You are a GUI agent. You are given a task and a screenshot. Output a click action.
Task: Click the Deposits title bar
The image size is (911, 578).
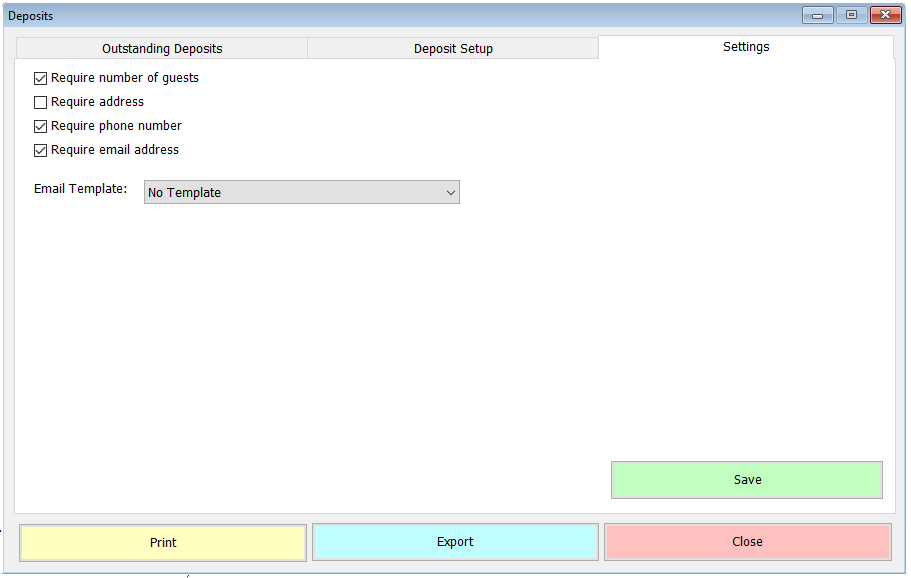[x=400, y=15]
